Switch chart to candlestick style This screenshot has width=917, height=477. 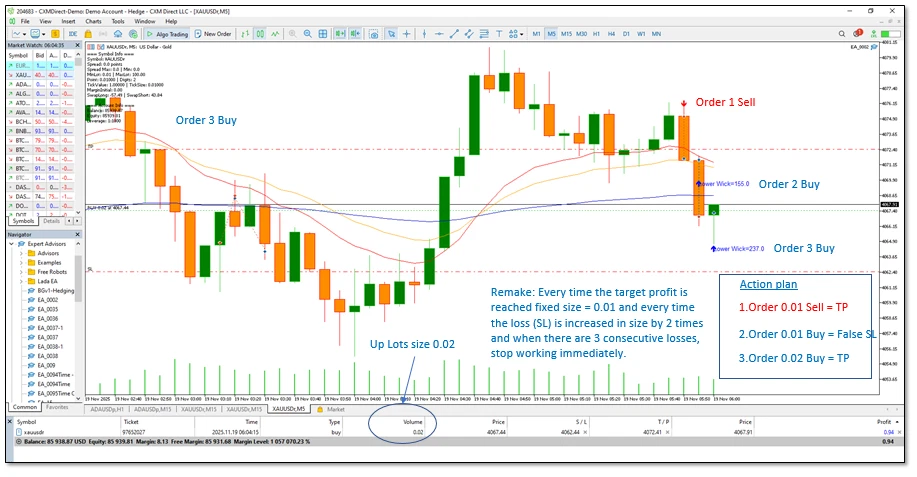click(260, 34)
